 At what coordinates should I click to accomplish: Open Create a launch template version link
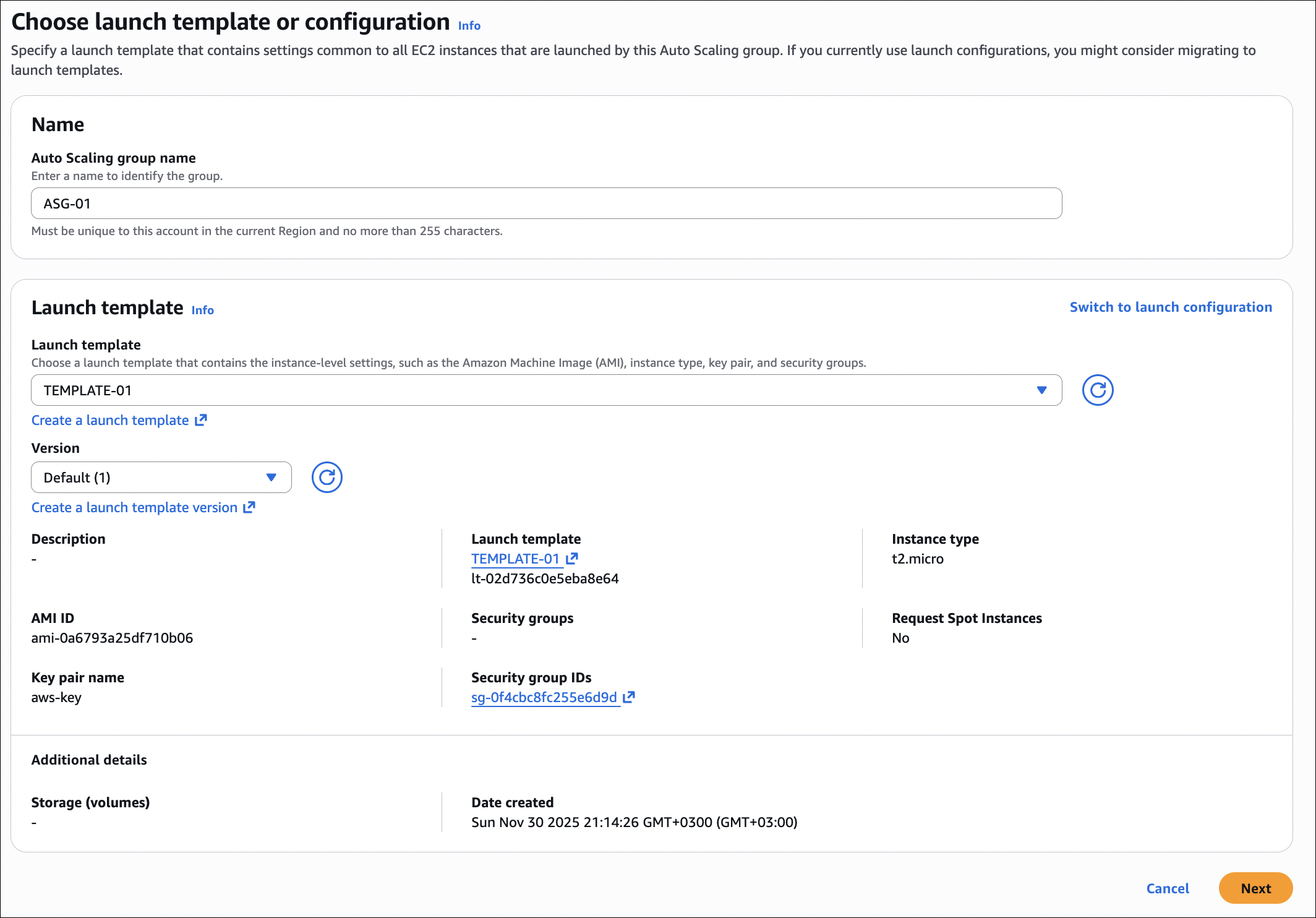134,507
